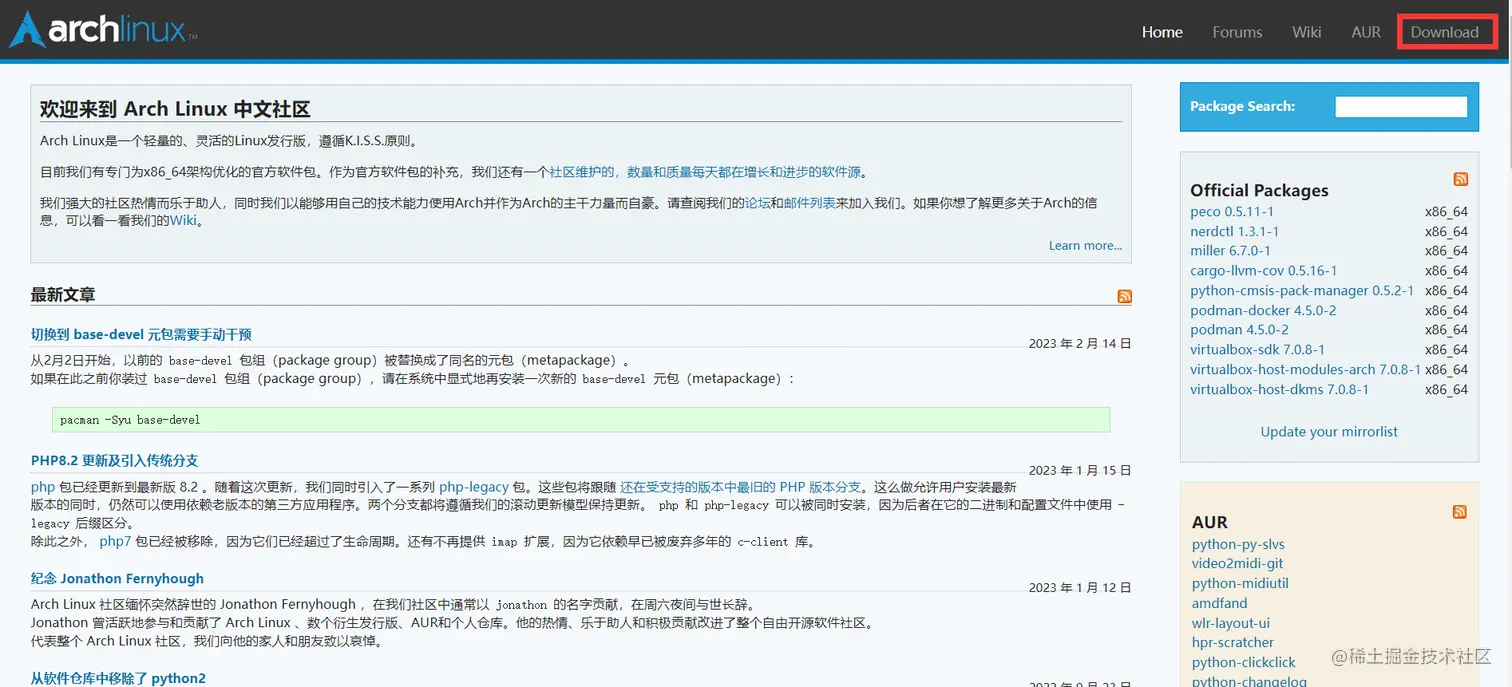Follow the Learn more... link
The image size is (1512, 687).
point(1085,245)
